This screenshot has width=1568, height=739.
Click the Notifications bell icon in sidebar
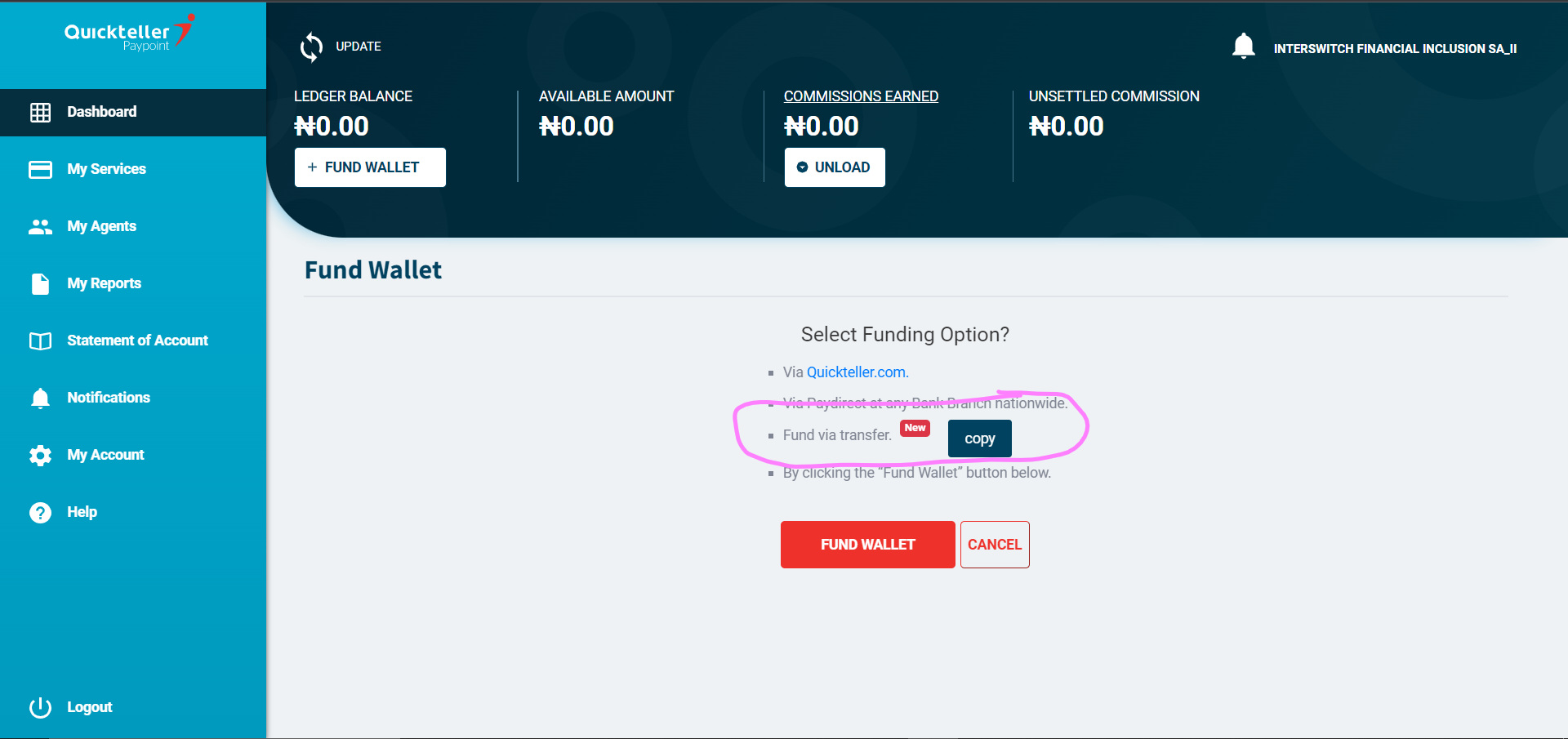40,398
